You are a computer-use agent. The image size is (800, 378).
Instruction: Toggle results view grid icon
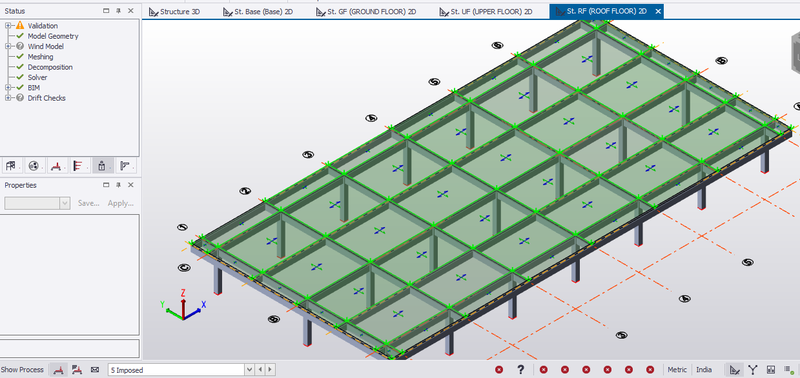coord(770,370)
